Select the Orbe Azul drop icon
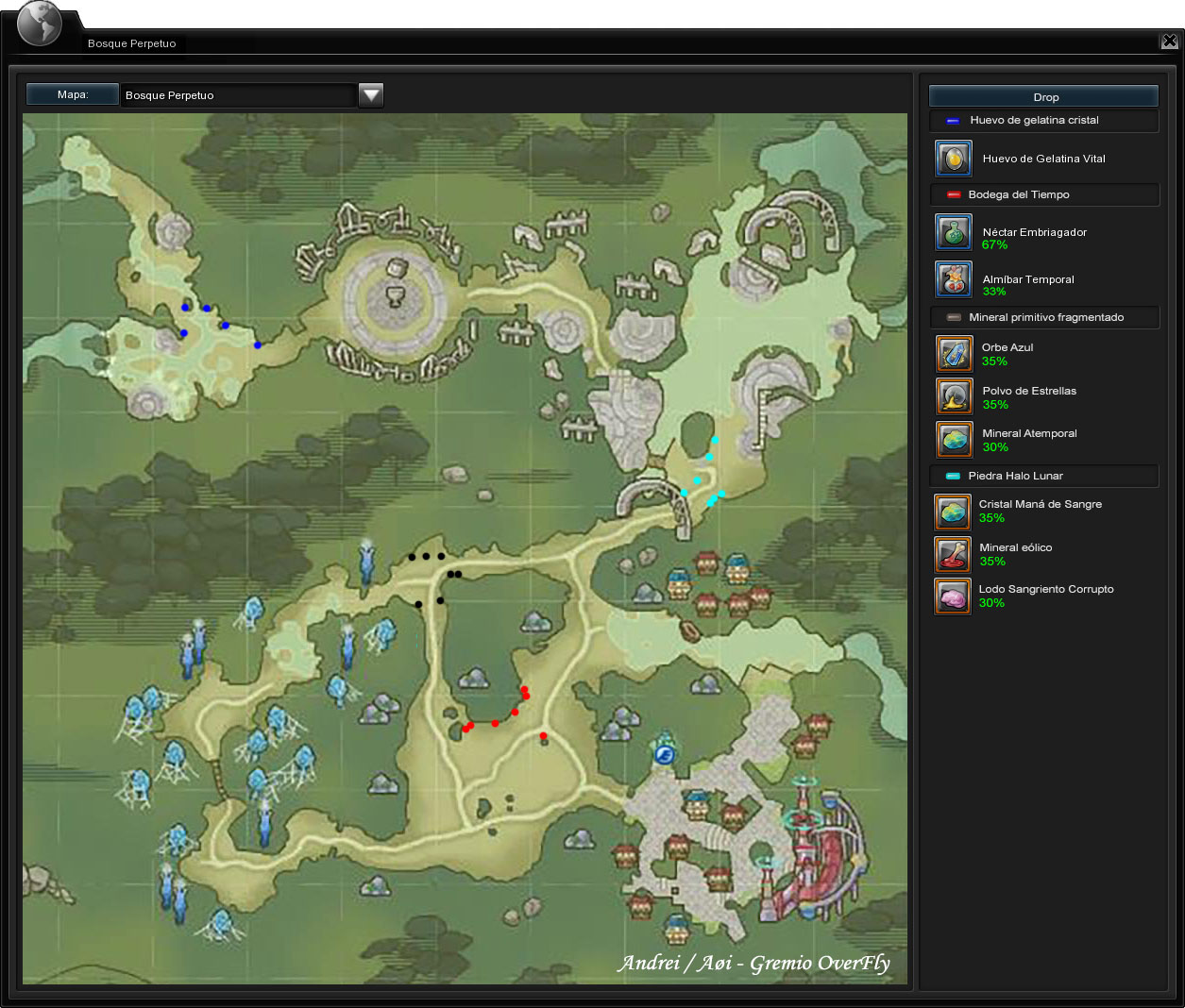 pos(954,354)
